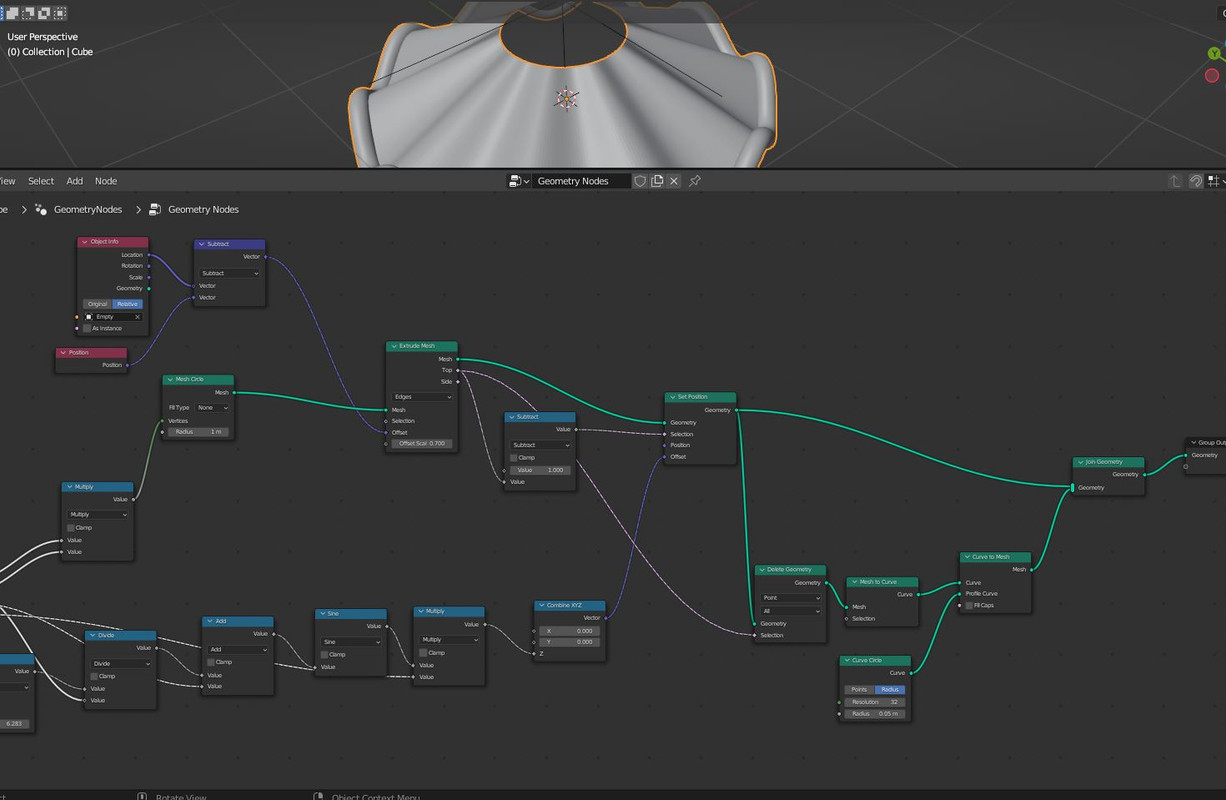Enable Clamp in the blue Subtract math node
This screenshot has width=1226, height=800.
point(514,458)
